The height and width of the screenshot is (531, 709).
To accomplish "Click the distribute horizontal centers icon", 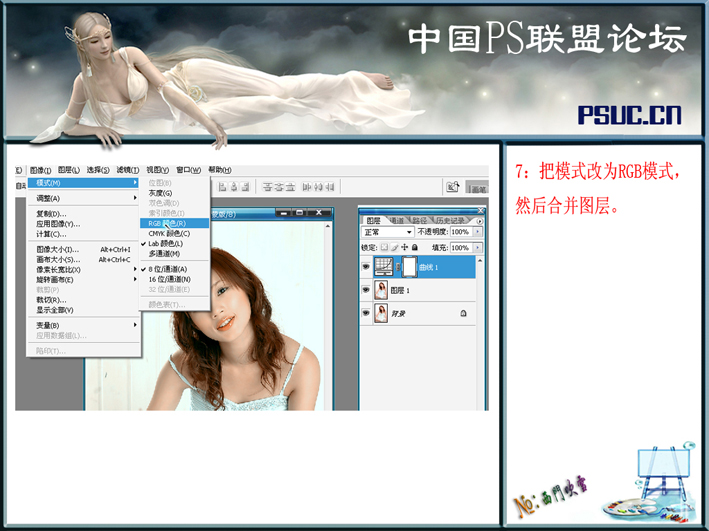I will [318, 187].
